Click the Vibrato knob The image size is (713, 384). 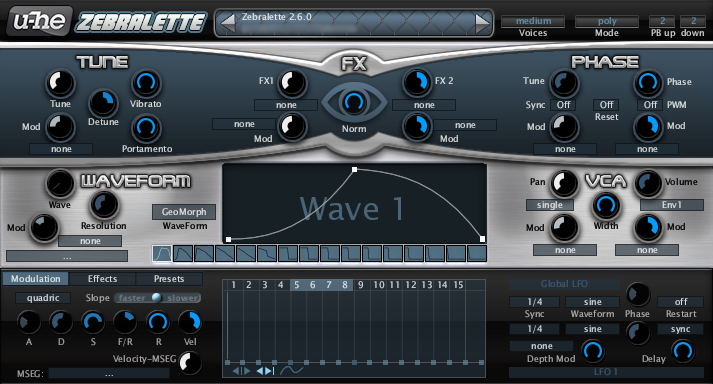pyautogui.click(x=146, y=83)
